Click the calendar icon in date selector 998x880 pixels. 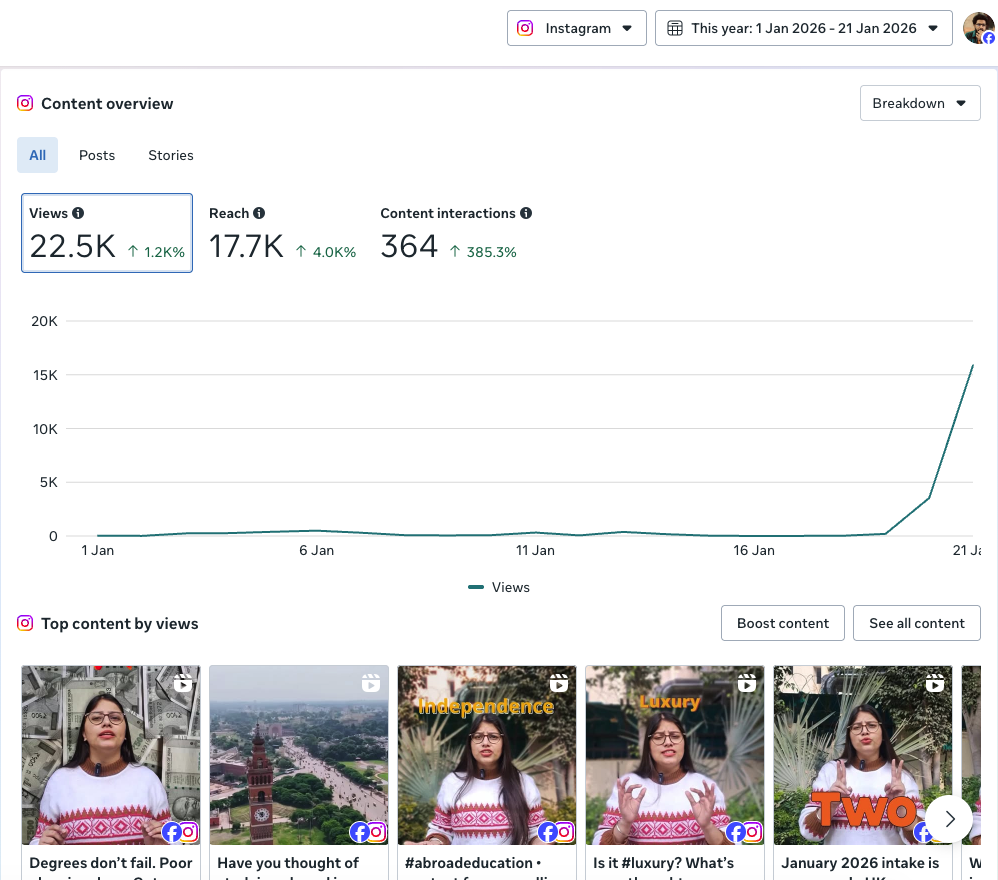pyautogui.click(x=675, y=28)
